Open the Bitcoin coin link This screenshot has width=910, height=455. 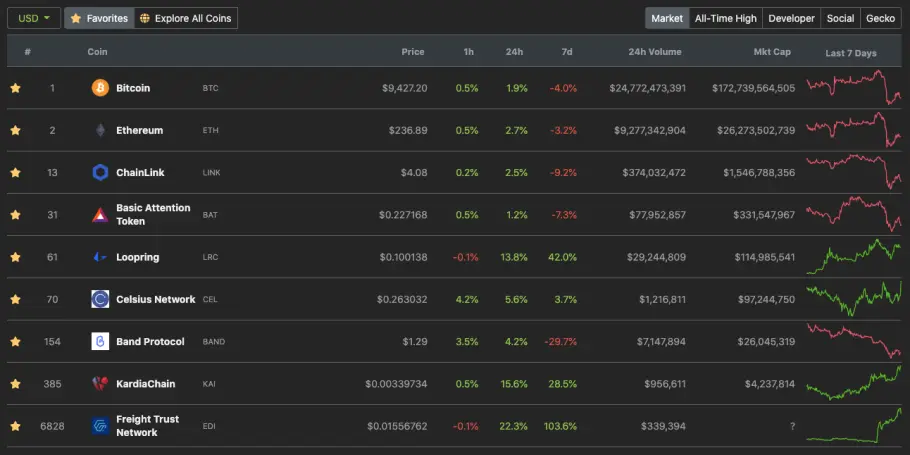(x=133, y=88)
